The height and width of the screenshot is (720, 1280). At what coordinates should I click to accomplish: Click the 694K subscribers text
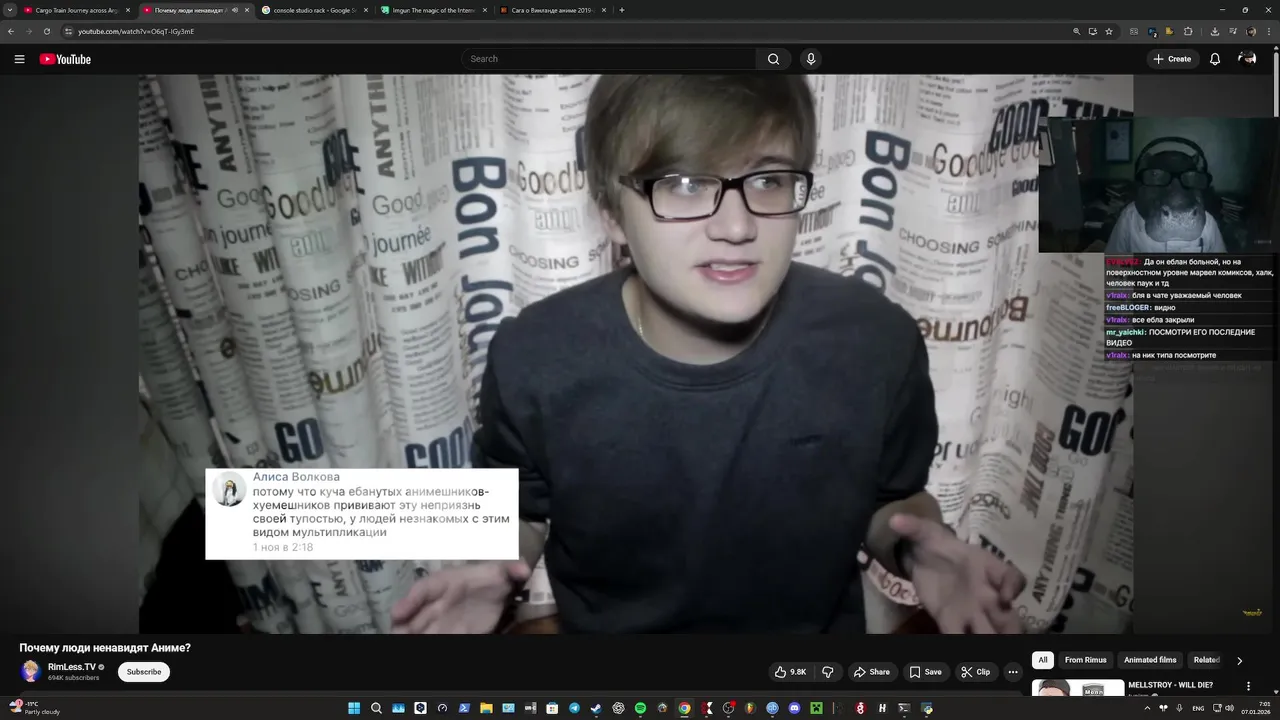coord(73,678)
